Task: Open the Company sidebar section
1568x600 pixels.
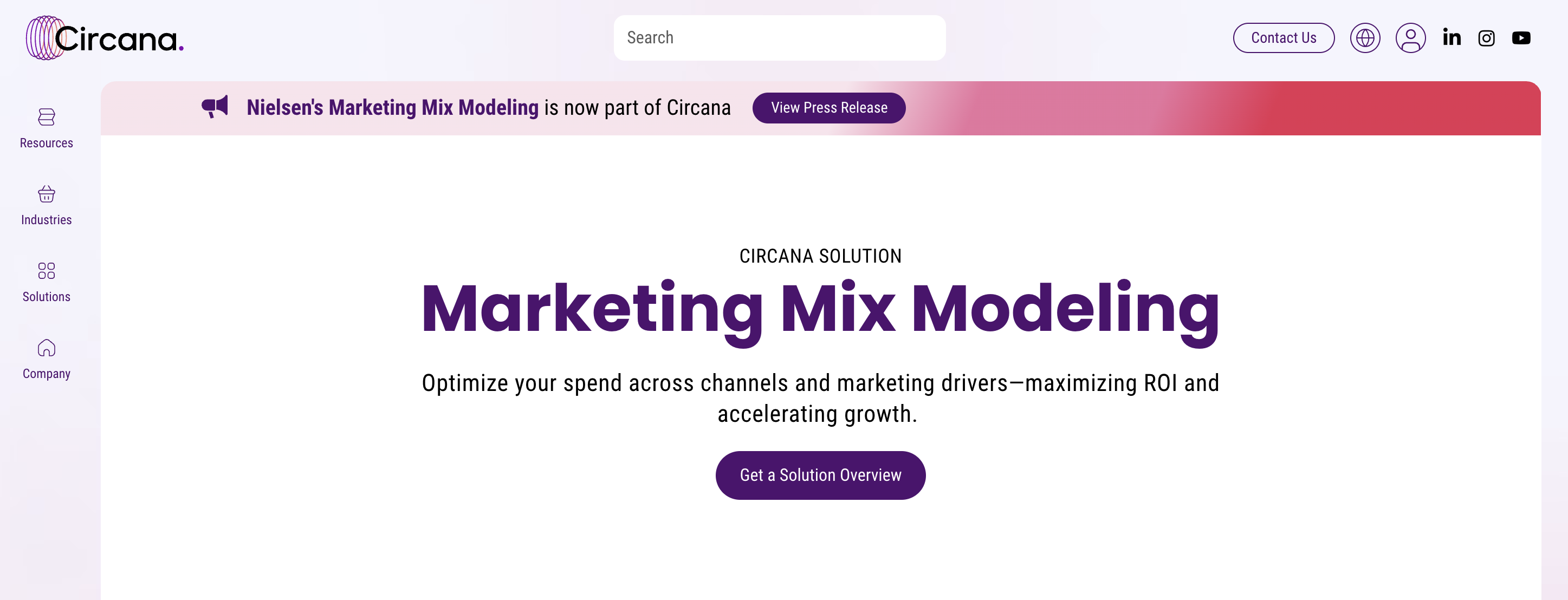Action: tap(46, 374)
